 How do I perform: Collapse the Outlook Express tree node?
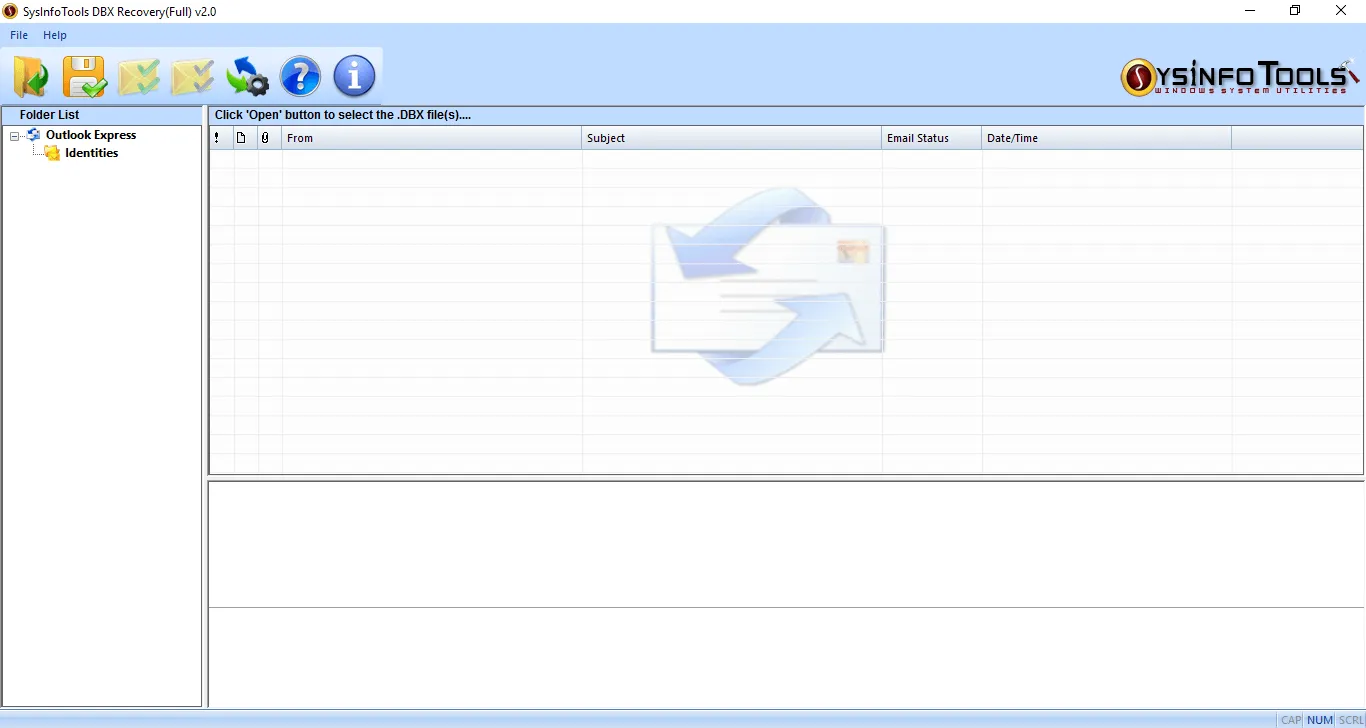click(15, 135)
